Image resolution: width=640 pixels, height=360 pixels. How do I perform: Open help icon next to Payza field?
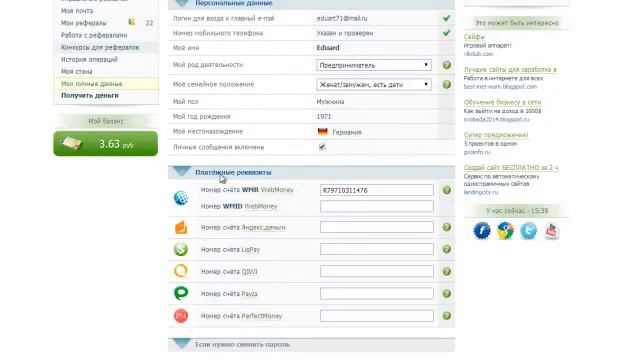tap(447, 293)
